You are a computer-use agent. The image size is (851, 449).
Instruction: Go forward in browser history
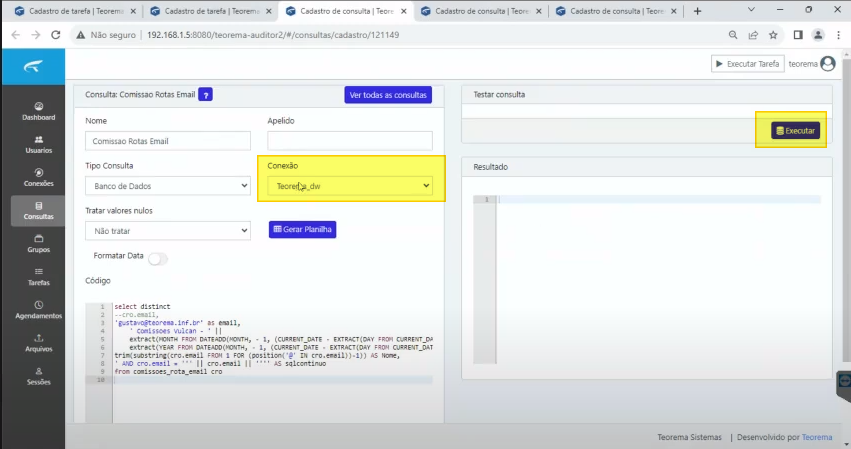pos(36,35)
